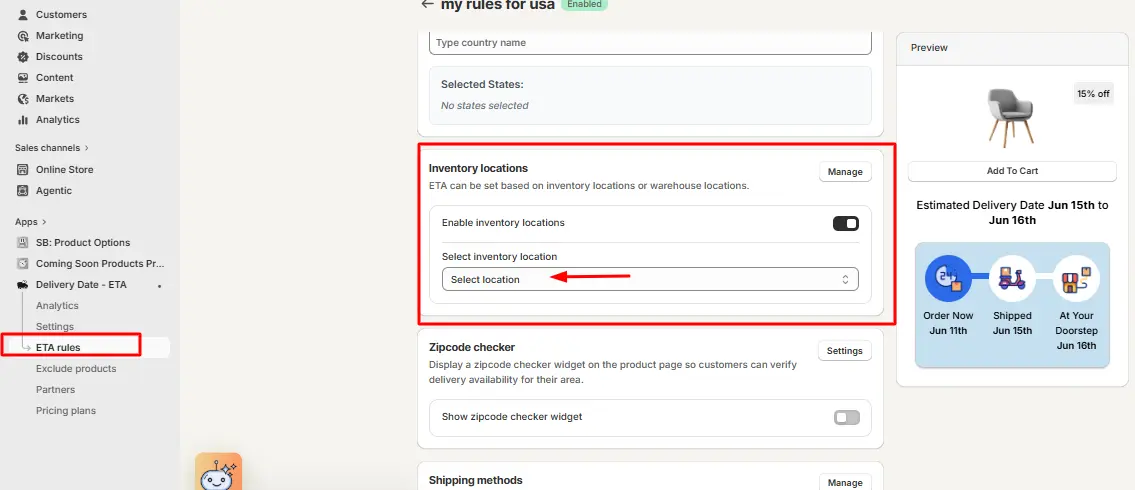This screenshot has height=490, width=1135.
Task: Click the Selected States label
Action: tap(482, 85)
